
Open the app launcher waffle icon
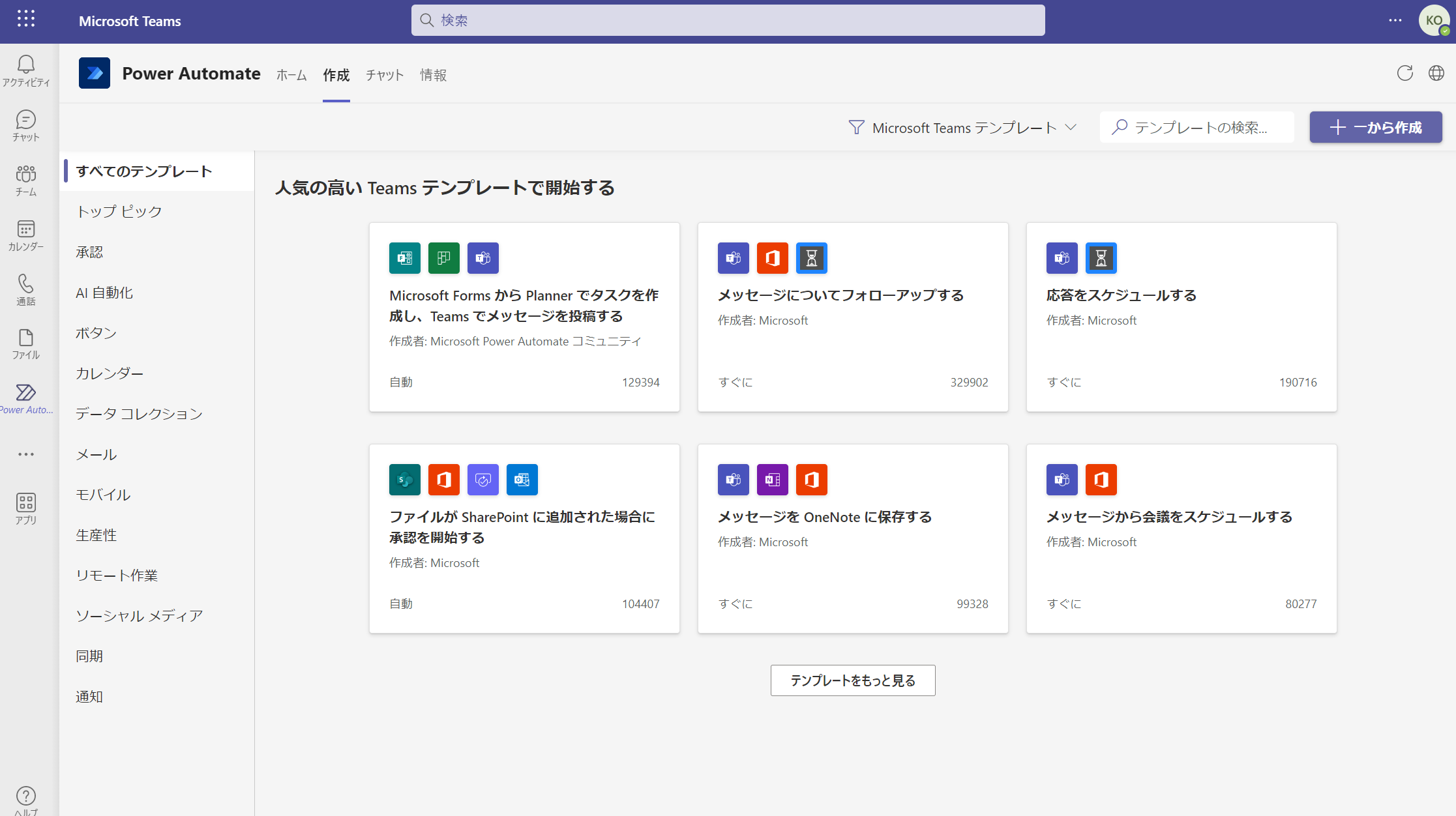tap(26, 19)
